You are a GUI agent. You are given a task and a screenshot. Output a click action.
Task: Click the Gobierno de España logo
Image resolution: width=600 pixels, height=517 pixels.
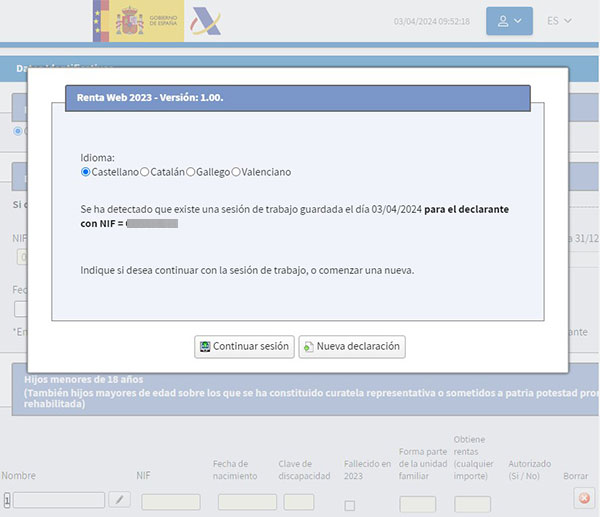(x=138, y=21)
